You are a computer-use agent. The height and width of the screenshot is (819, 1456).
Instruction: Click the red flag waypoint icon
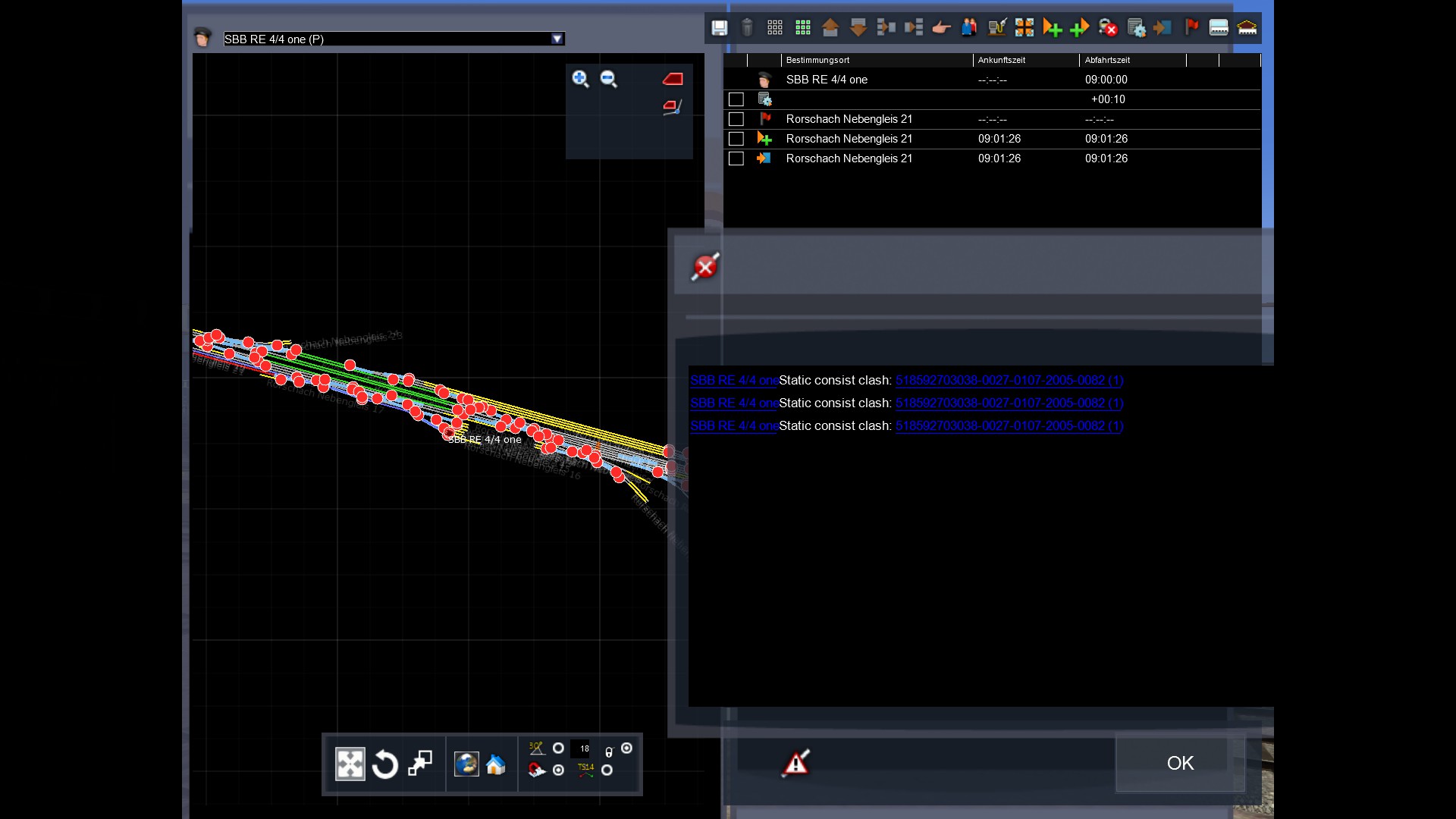coord(1191,28)
